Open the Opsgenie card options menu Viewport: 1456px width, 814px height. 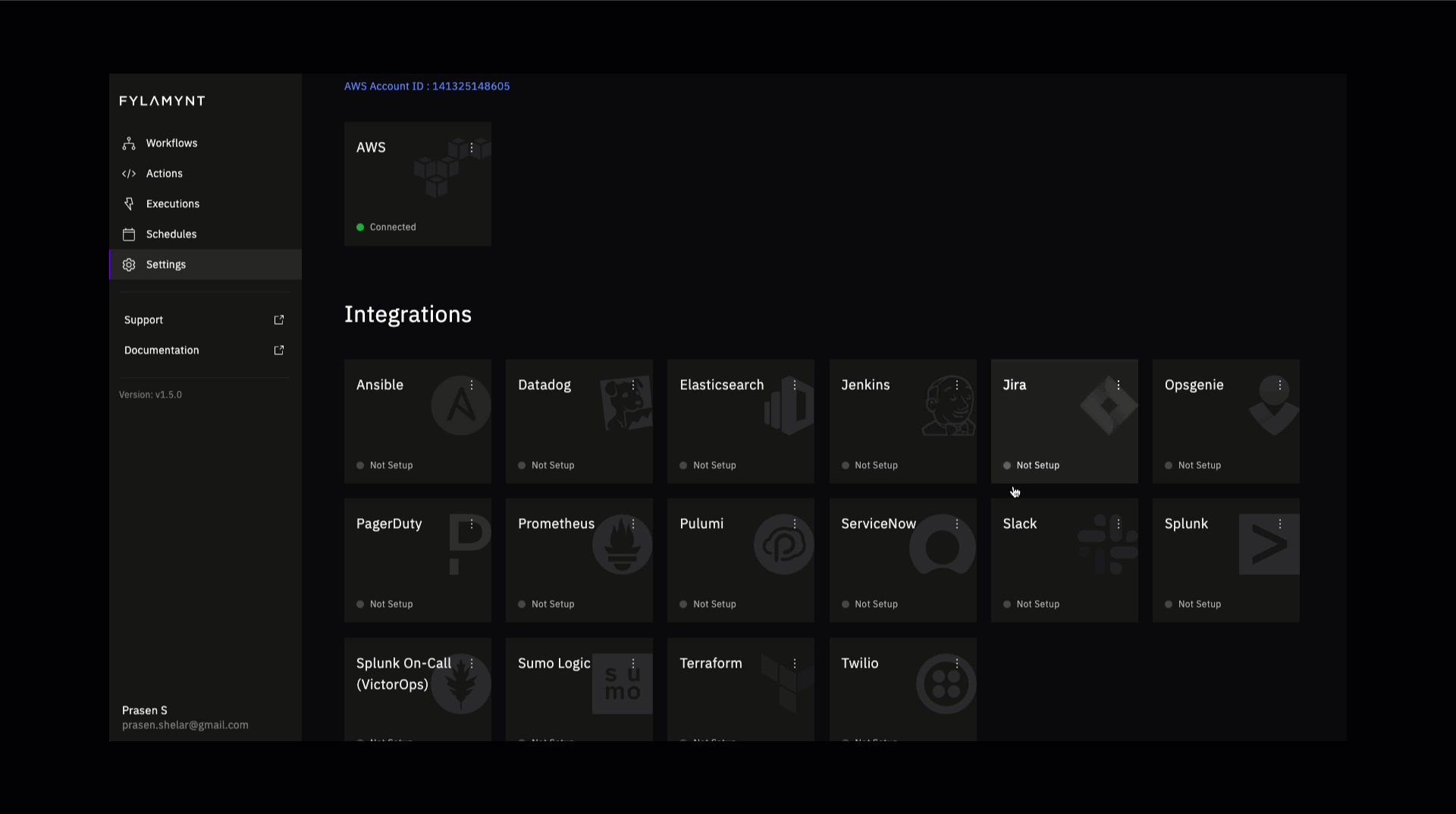(1280, 385)
